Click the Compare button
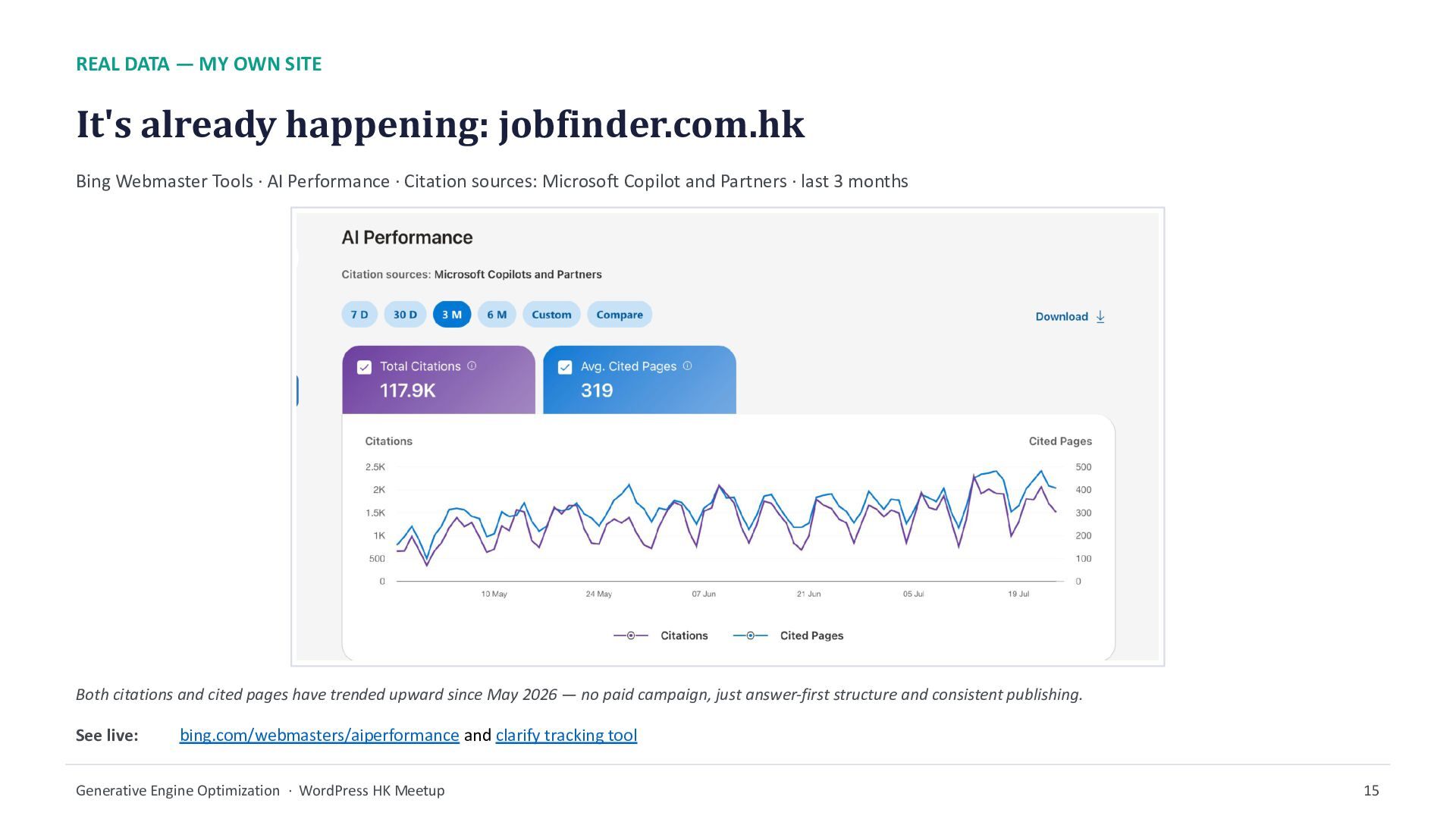1456x819 pixels. click(620, 315)
